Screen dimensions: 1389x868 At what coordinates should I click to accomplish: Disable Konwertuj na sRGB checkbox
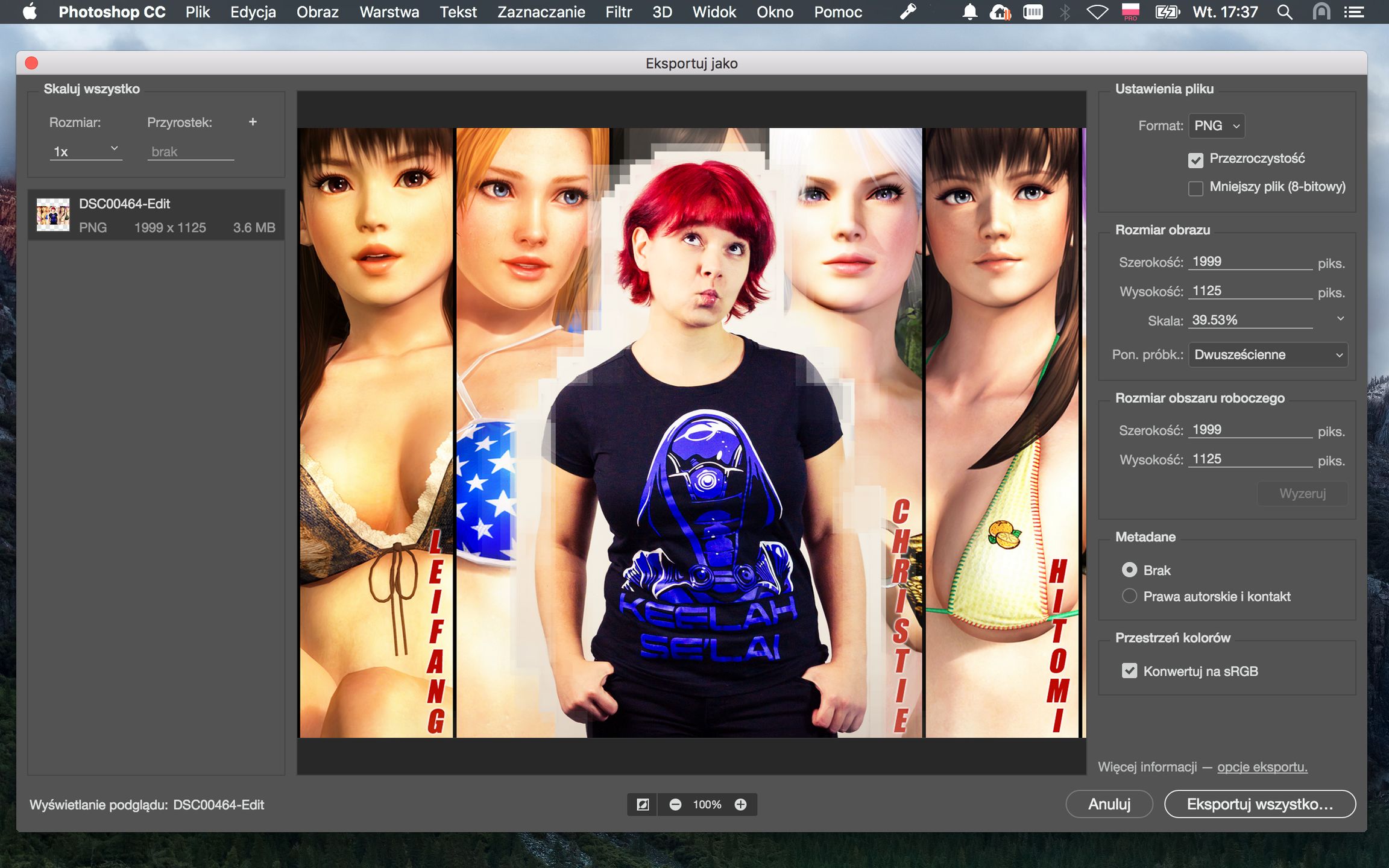(1129, 671)
